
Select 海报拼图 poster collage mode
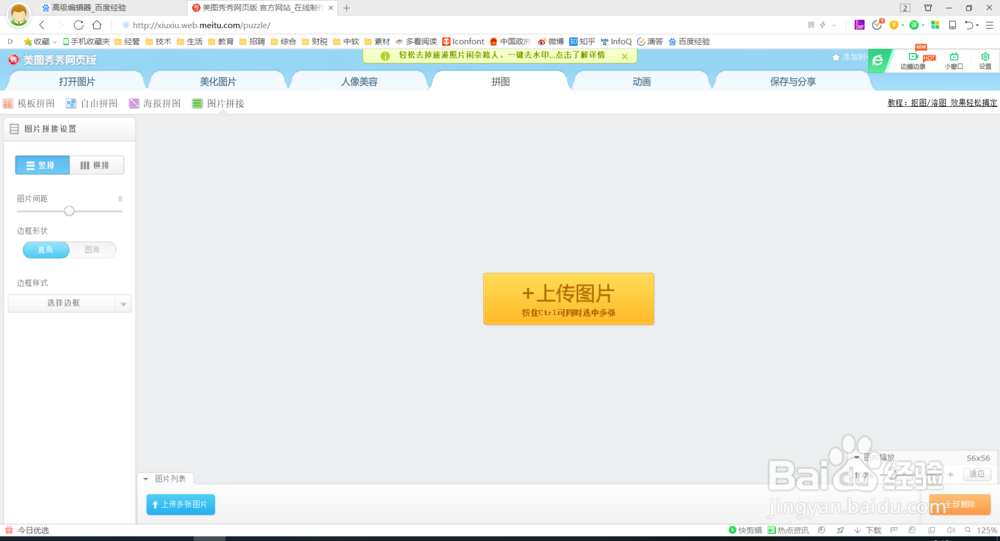155,103
